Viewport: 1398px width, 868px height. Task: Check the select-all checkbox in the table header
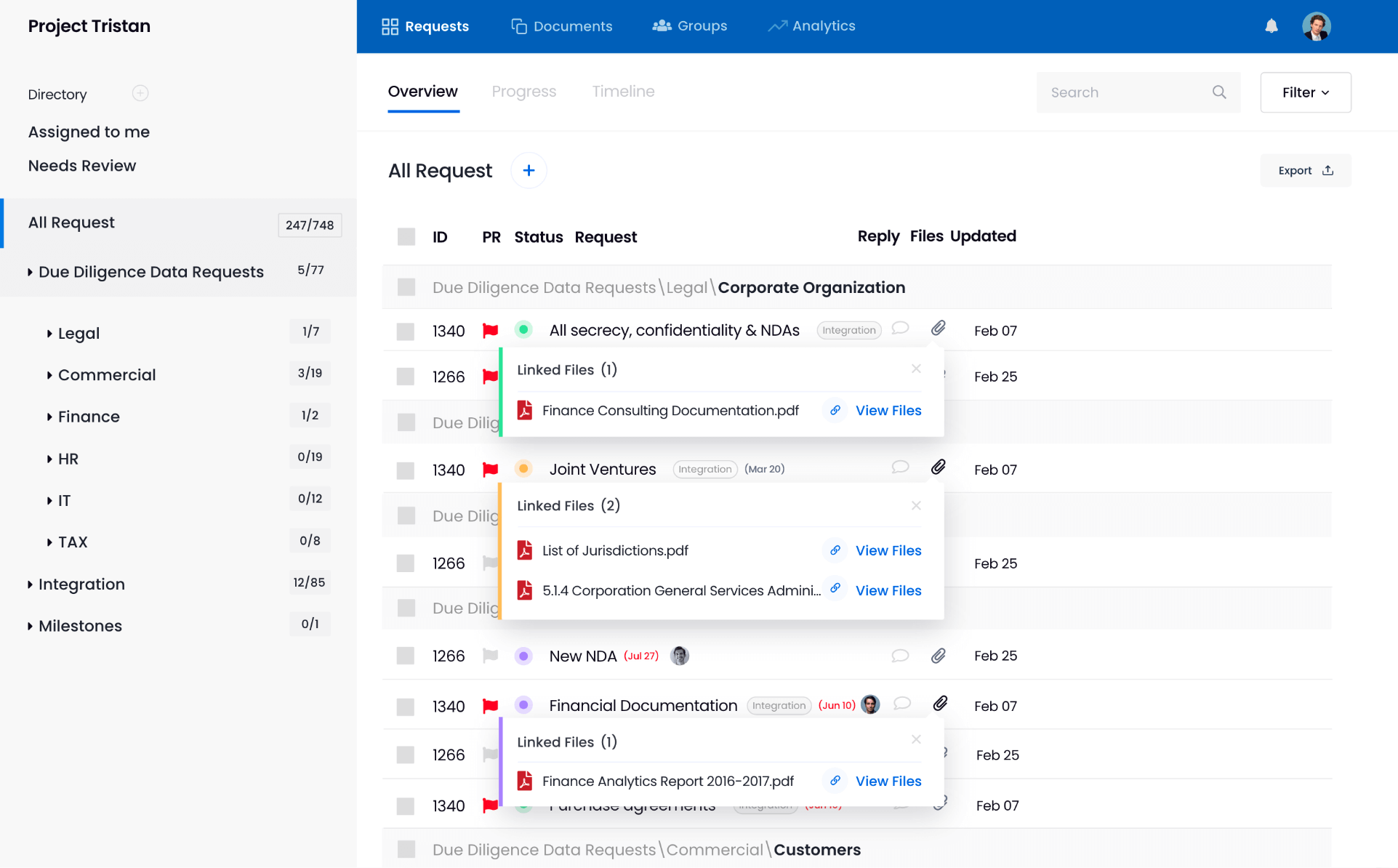pos(405,236)
